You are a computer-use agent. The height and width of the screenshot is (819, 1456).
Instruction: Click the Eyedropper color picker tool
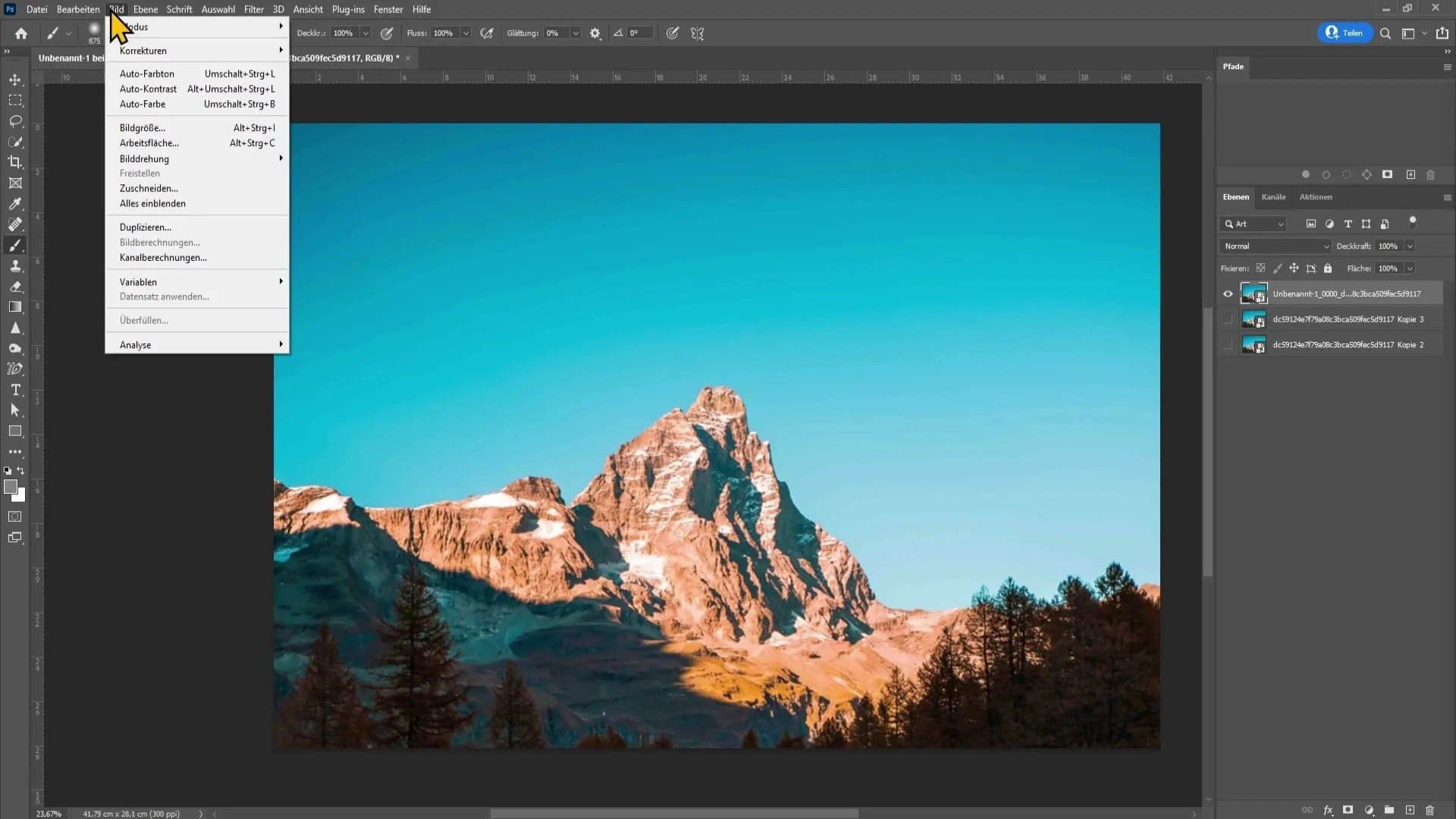[15, 203]
